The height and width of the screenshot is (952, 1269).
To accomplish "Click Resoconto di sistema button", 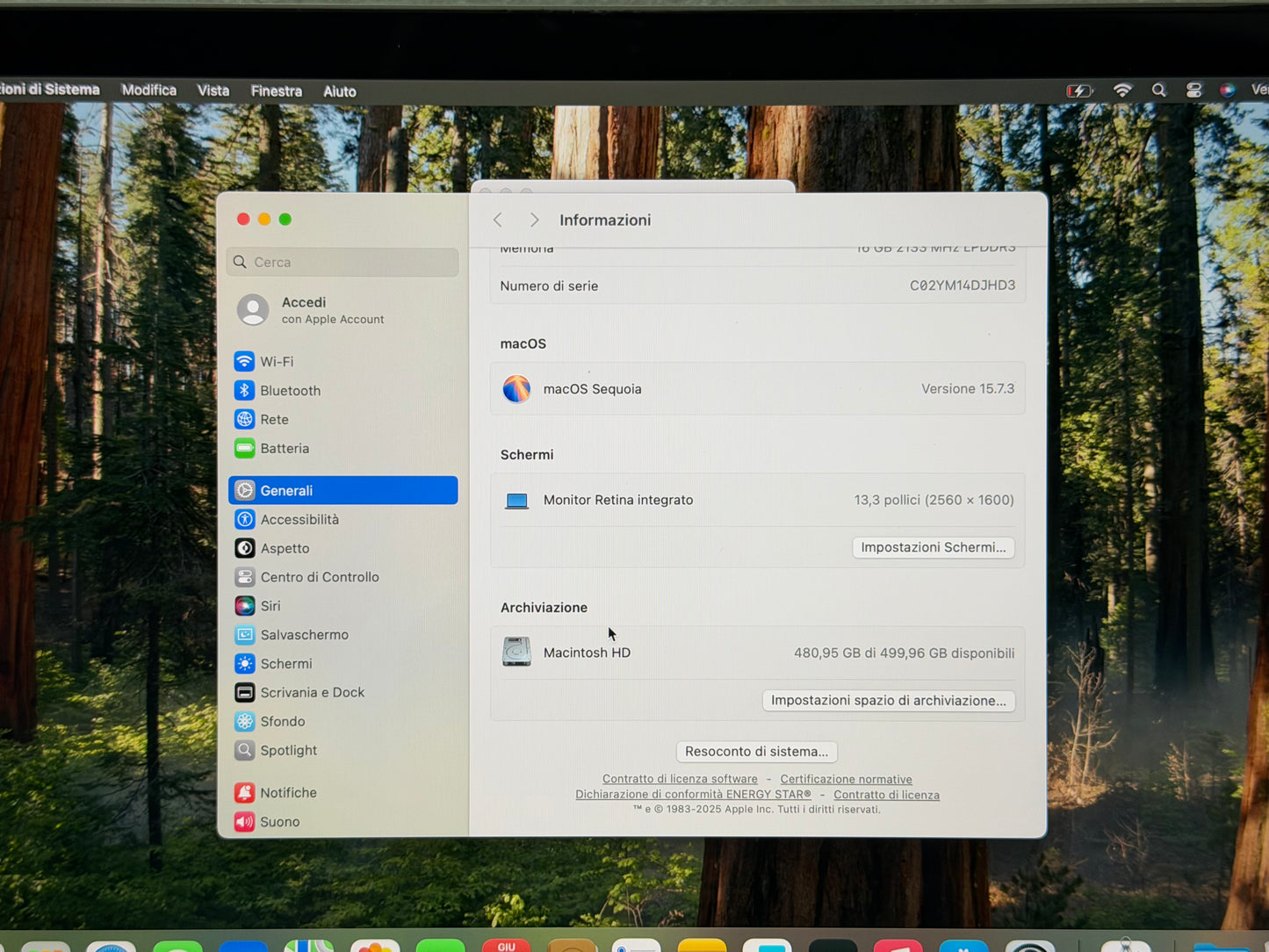I will 756,752.
